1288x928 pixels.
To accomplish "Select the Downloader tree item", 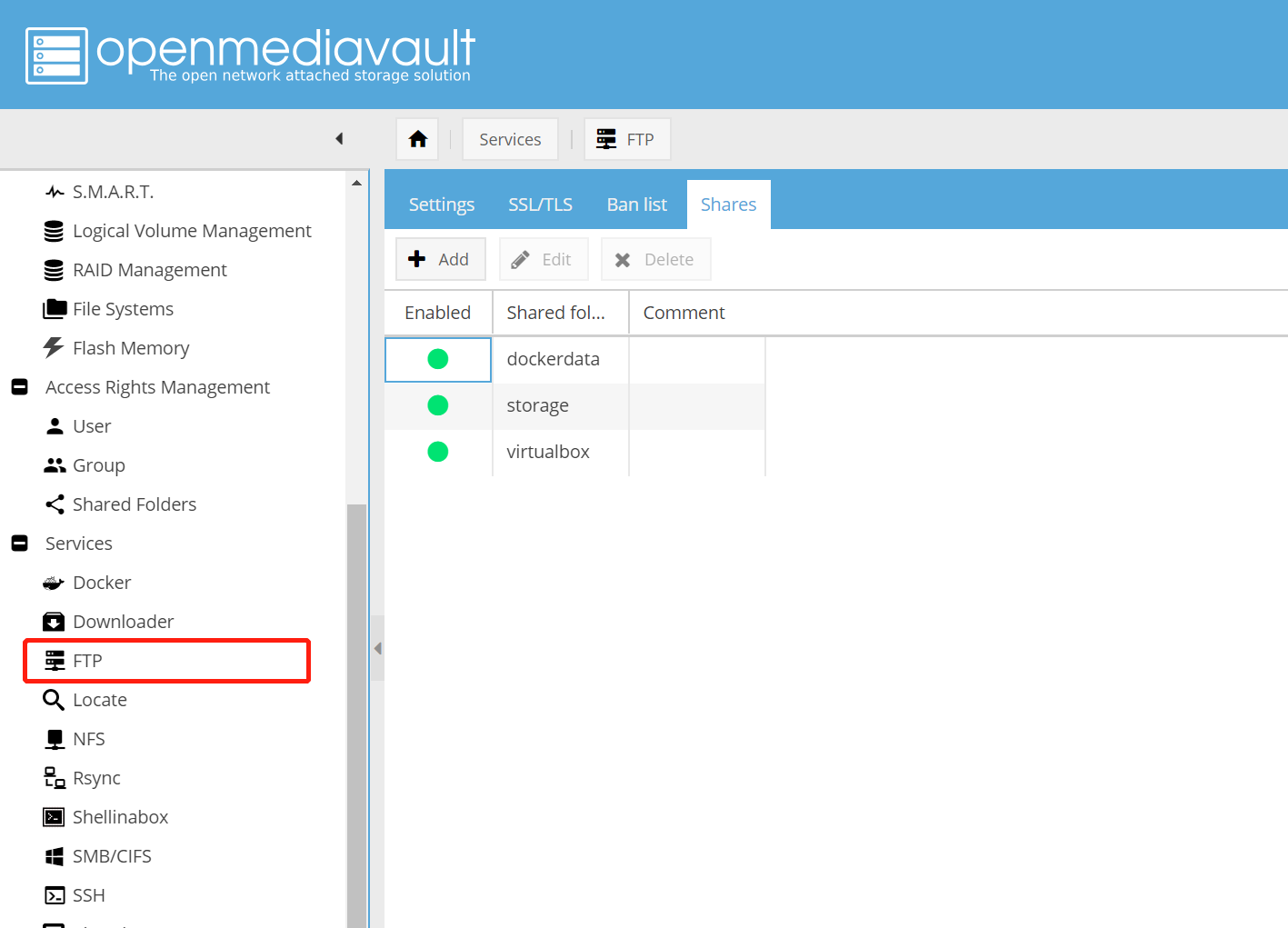I will point(124,622).
